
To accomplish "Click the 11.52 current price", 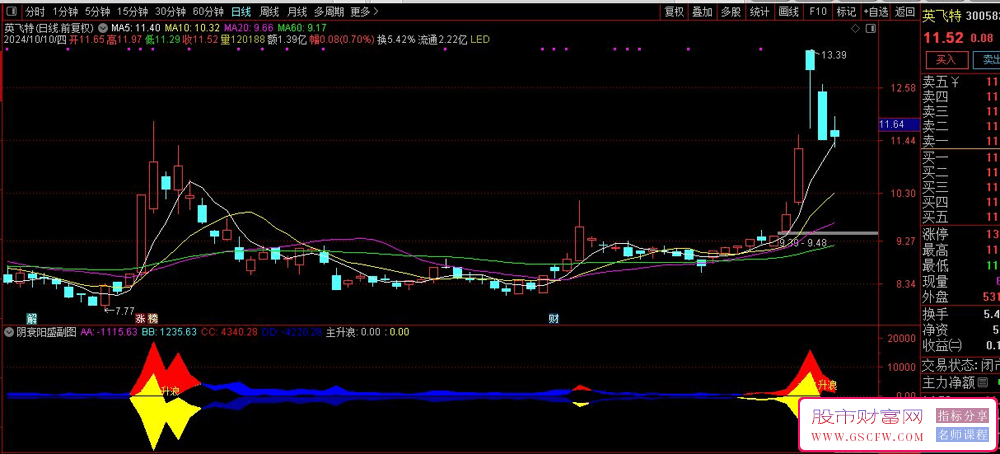I will (945, 38).
